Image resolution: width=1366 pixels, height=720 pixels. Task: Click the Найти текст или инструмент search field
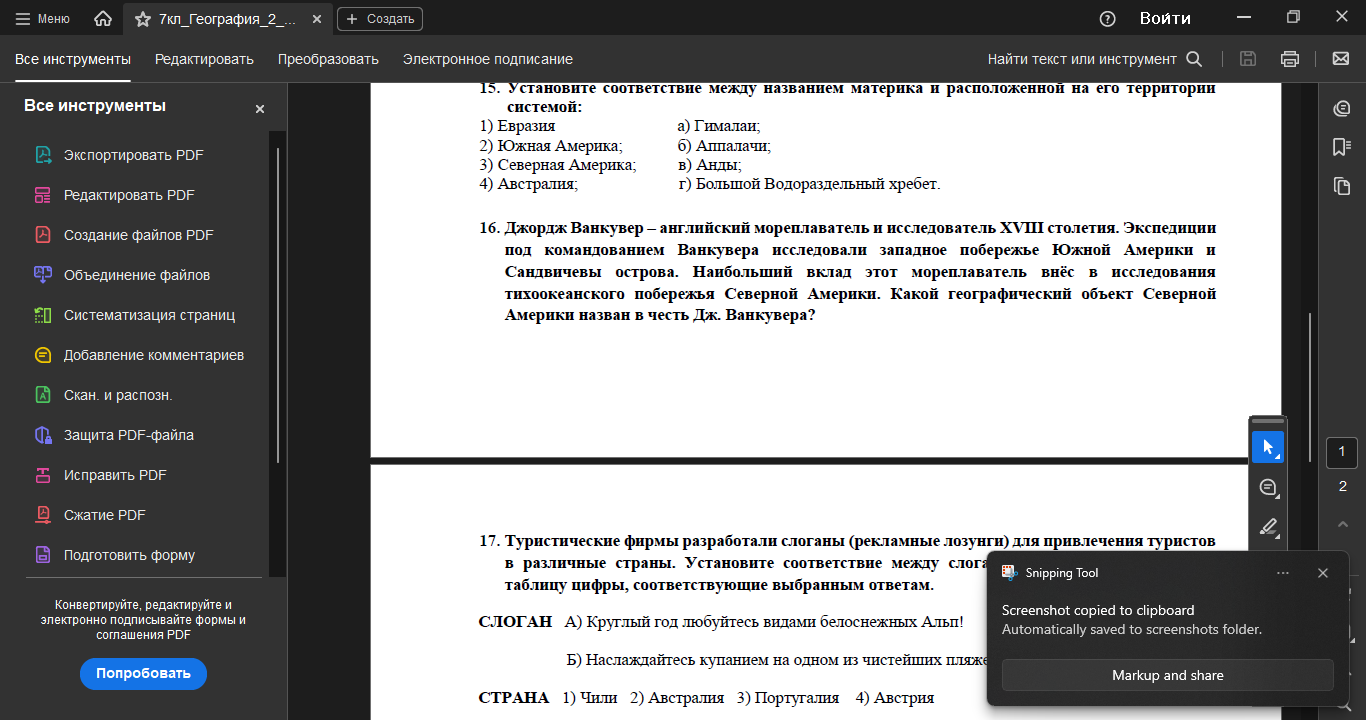pos(1095,59)
